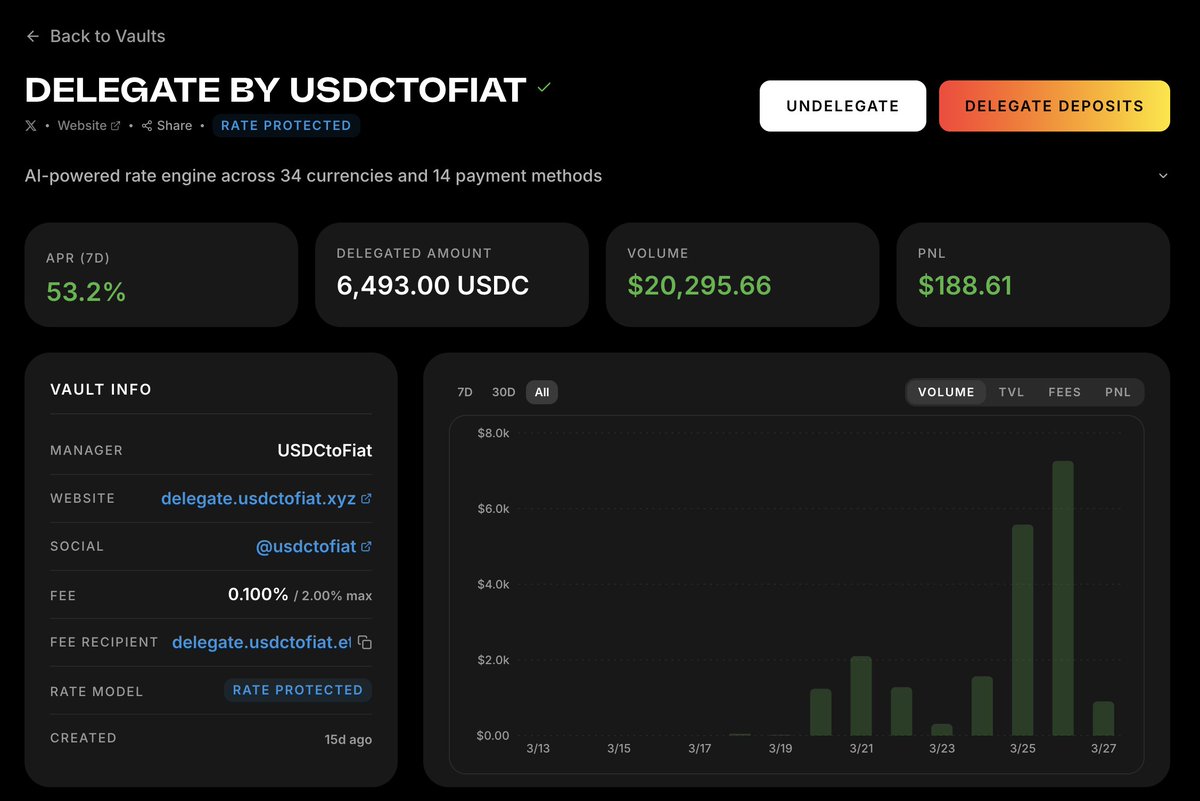Click the external link icon beside delegate.usdctofiat.xyz
The width and height of the screenshot is (1200, 801).
pyautogui.click(x=366, y=498)
